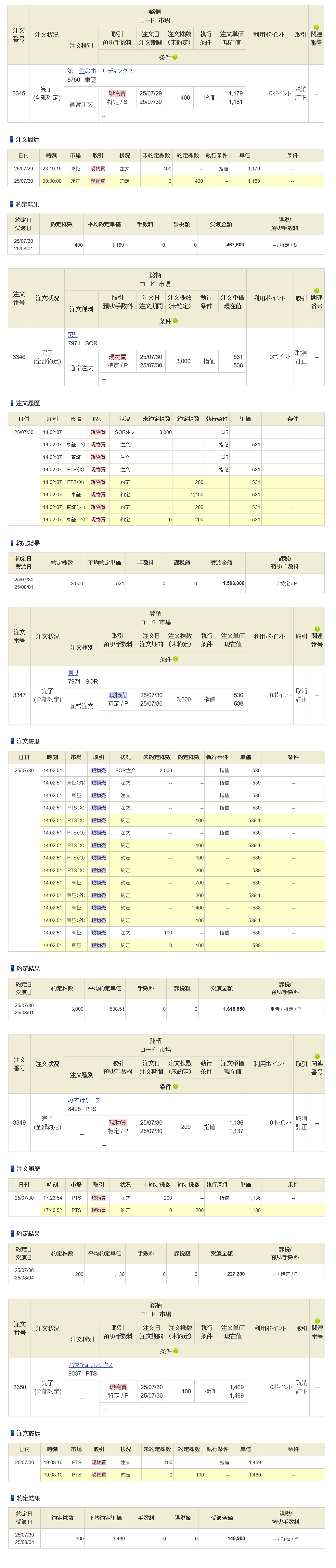336x1568 pixels.
Task: Open the 東リ link in order 3346
Action: click(72, 335)
